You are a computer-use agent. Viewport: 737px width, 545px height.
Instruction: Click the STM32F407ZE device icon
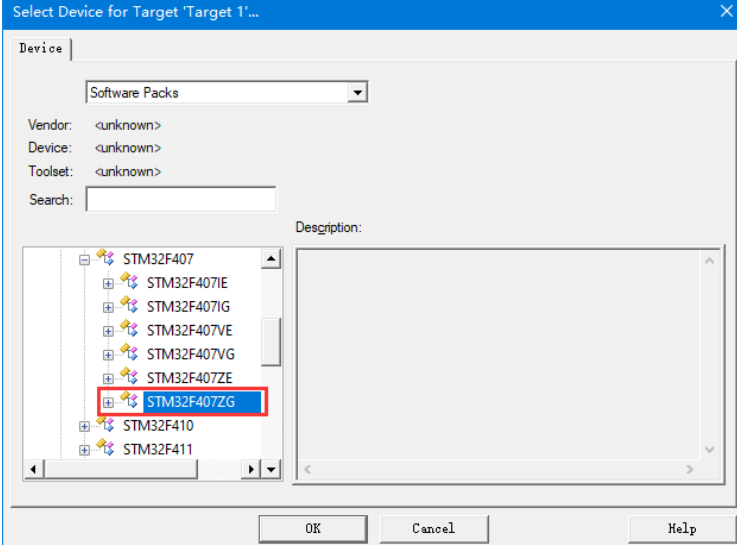pyautogui.click(x=129, y=376)
